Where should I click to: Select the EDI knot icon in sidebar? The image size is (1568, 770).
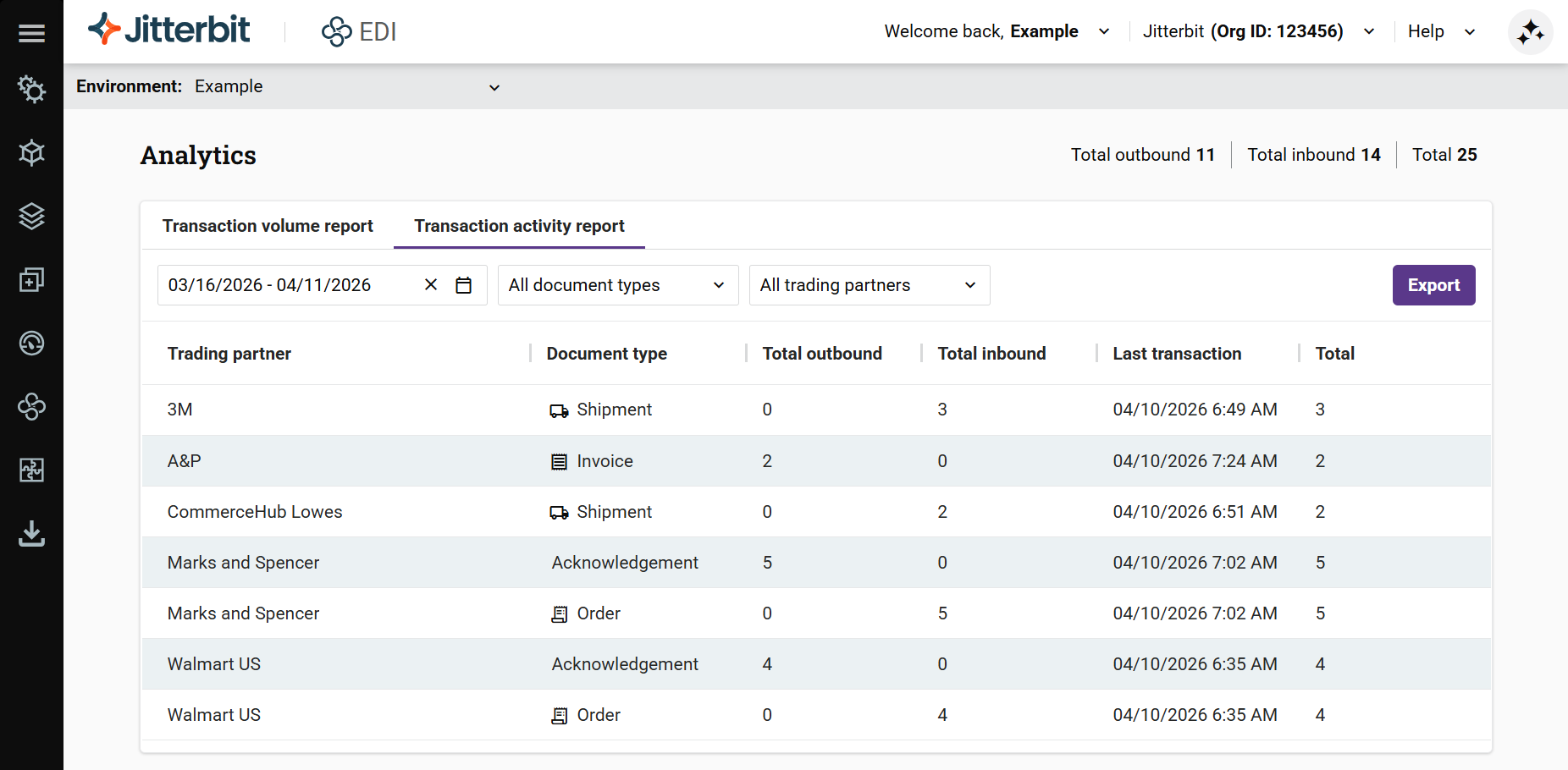(x=31, y=407)
